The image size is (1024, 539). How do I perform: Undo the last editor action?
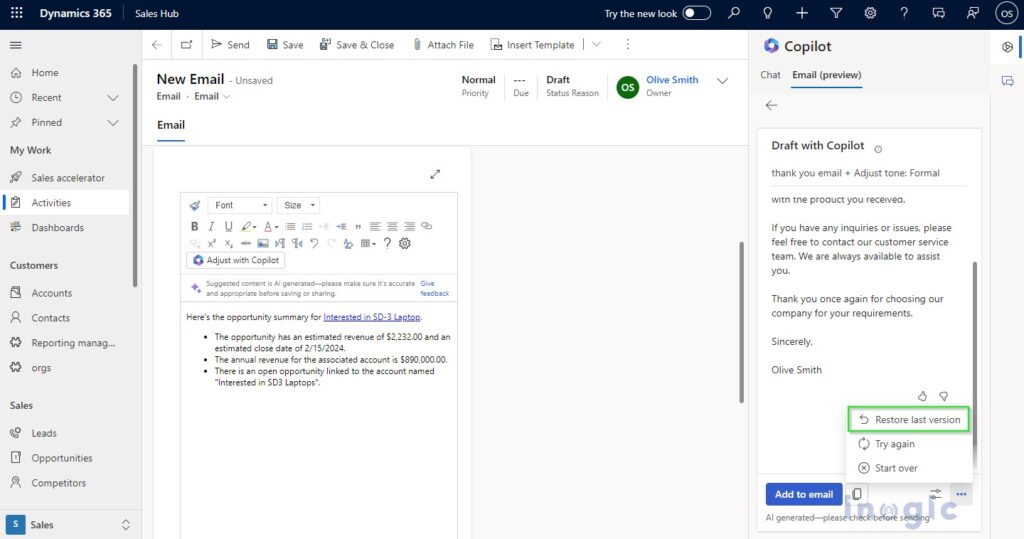(x=314, y=244)
